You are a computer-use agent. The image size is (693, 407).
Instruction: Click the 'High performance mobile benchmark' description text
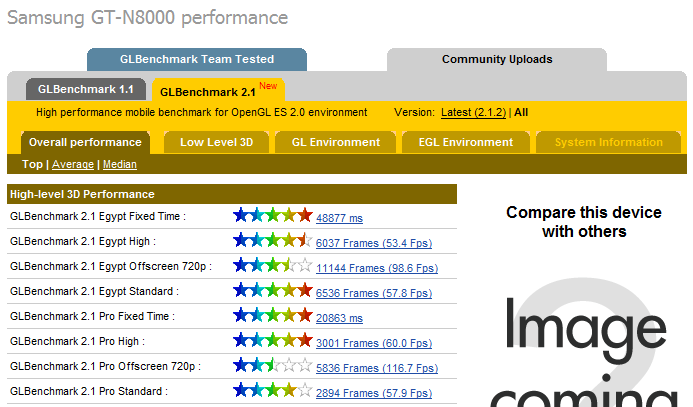[x=202, y=112]
